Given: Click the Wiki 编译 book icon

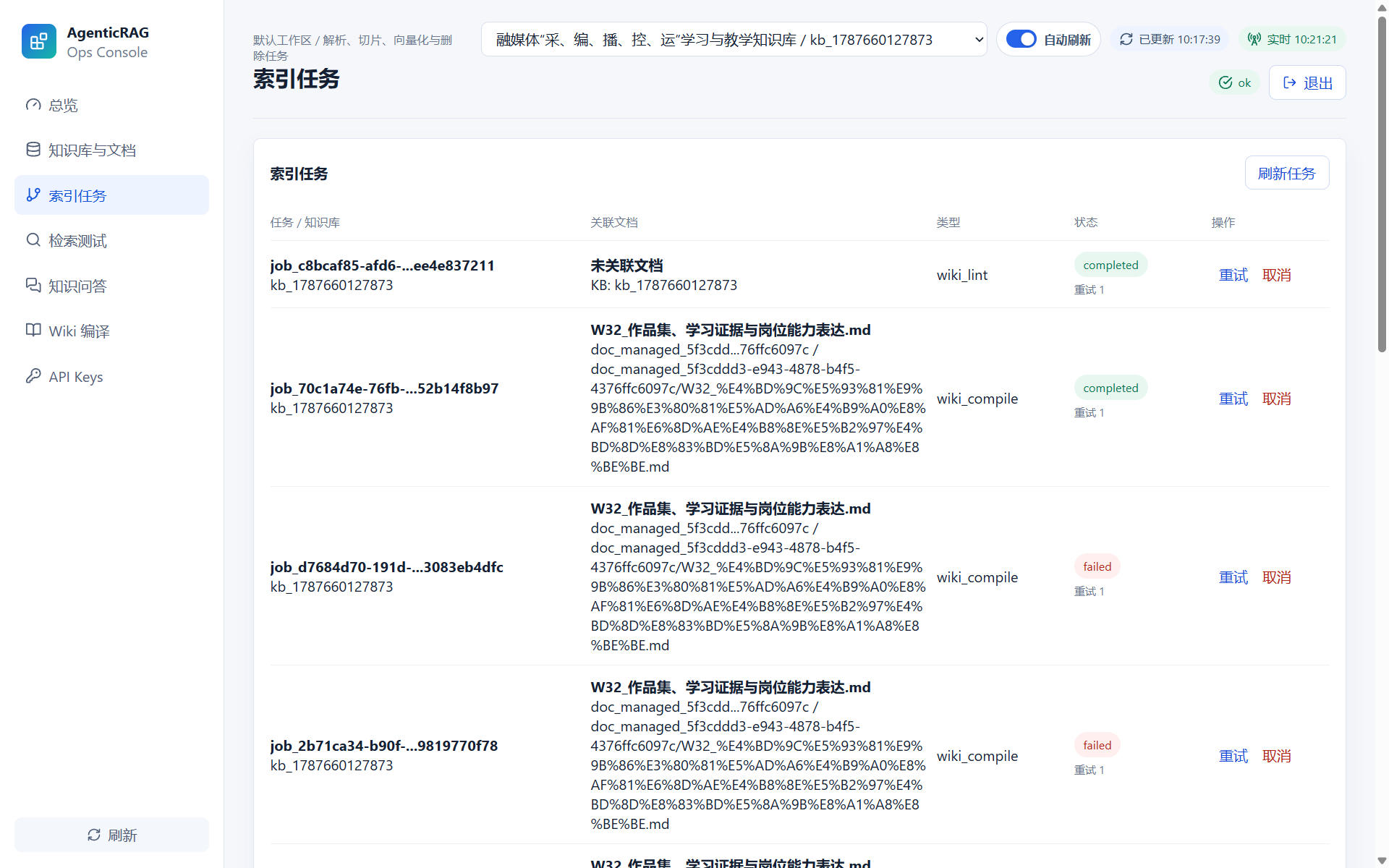Looking at the screenshot, I should (33, 331).
